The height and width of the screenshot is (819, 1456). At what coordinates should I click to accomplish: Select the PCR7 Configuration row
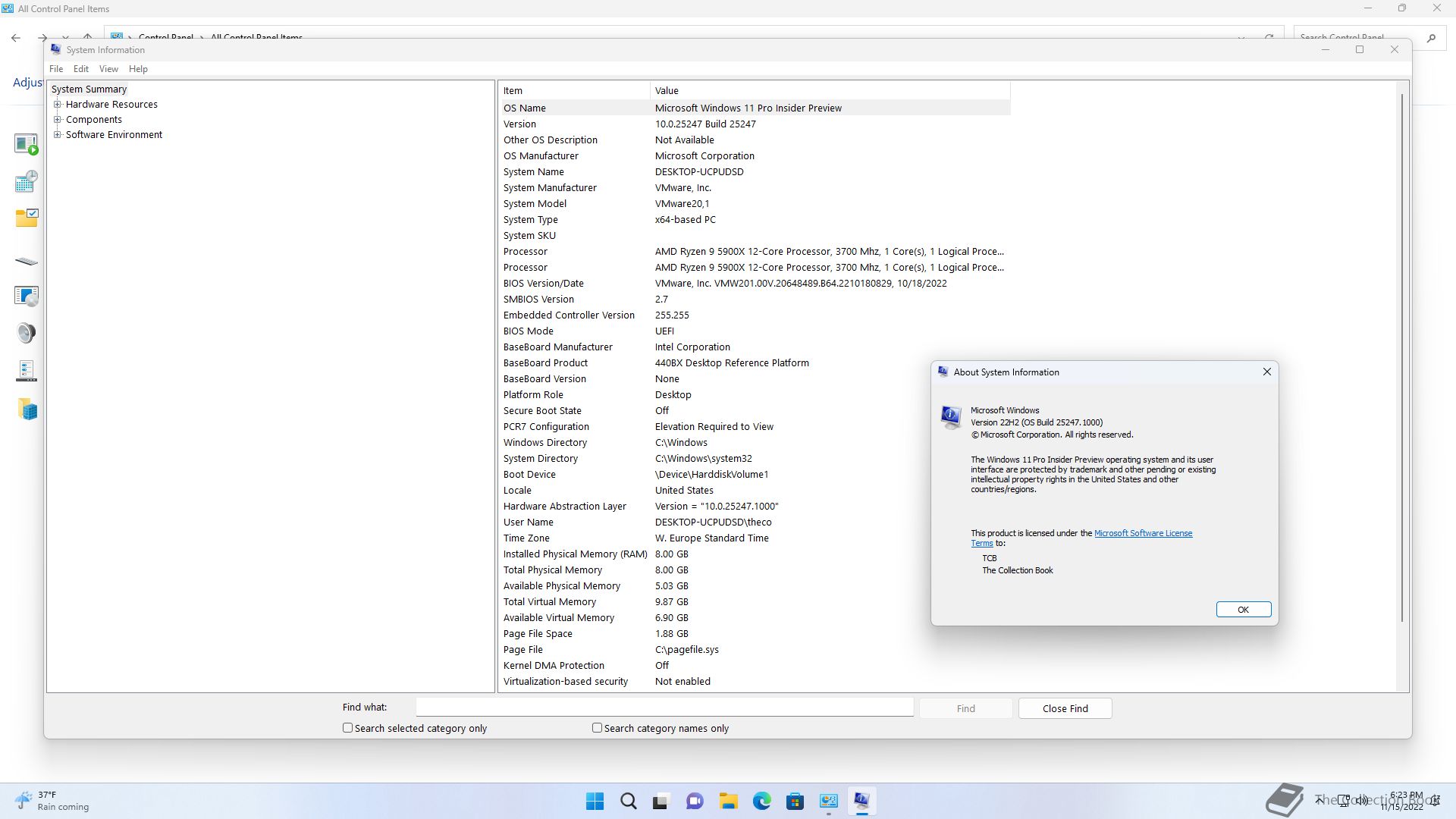[x=755, y=426]
